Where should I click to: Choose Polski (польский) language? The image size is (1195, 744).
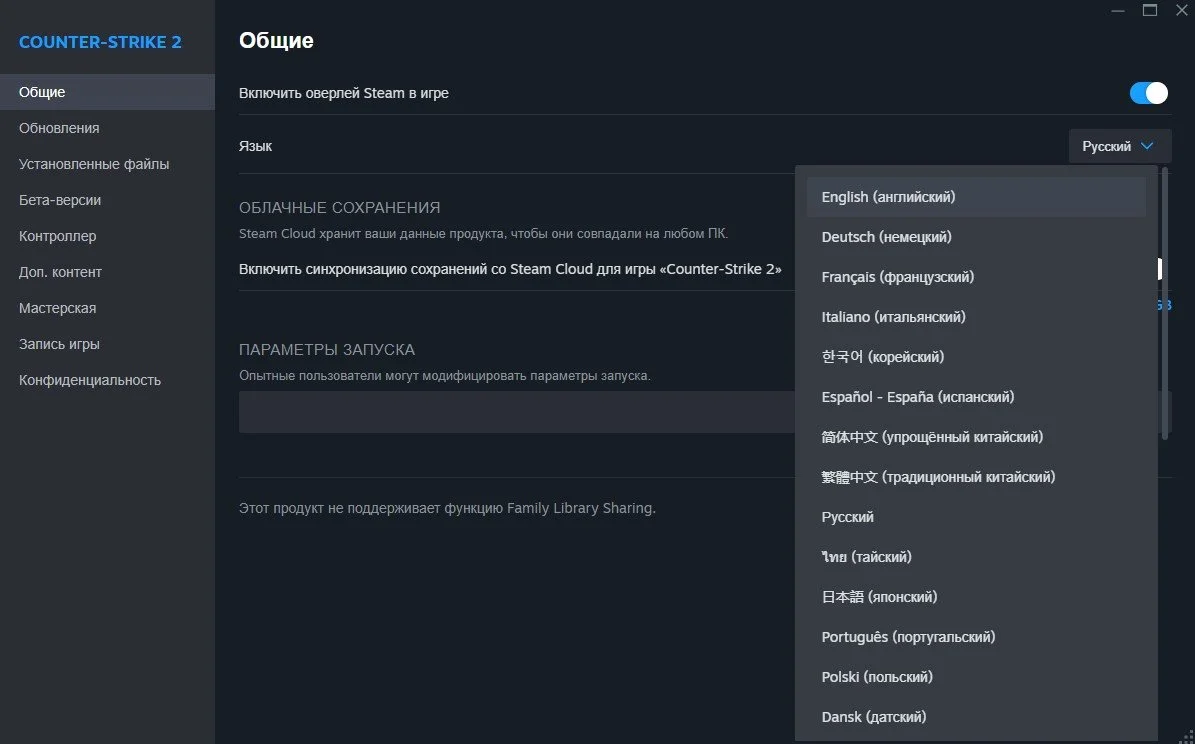(x=976, y=678)
